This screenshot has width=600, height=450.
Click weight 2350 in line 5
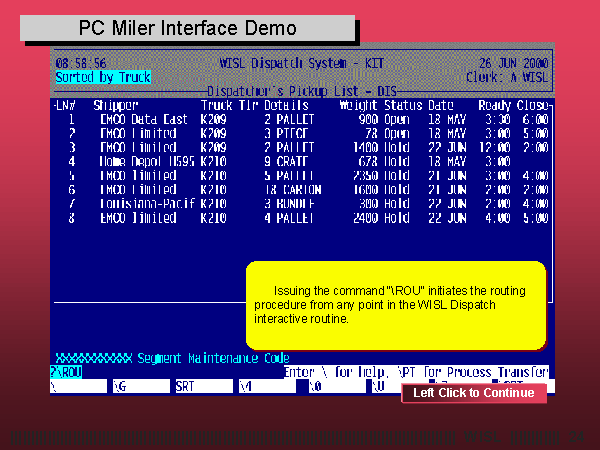coord(365,176)
